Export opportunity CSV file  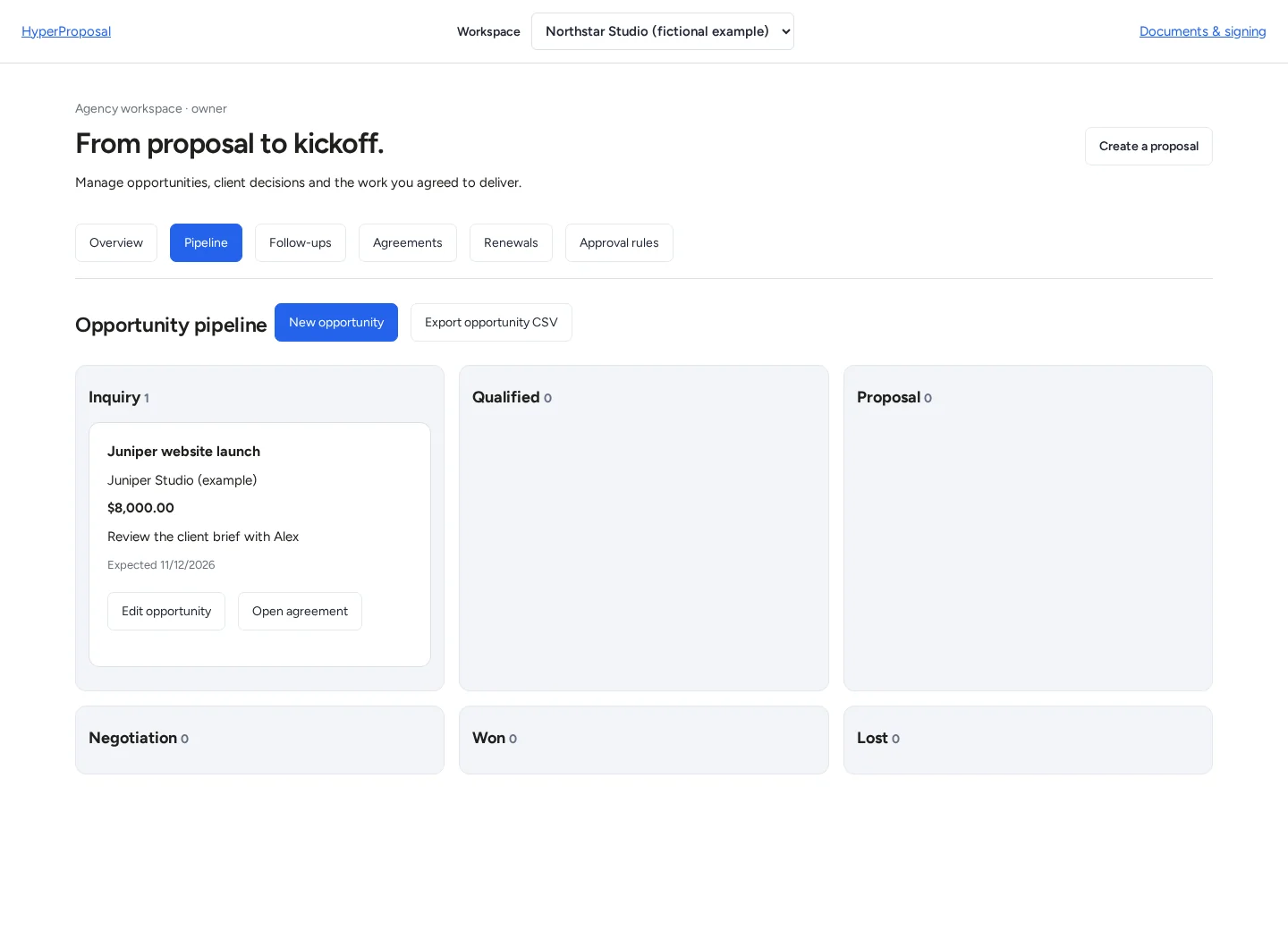click(491, 322)
